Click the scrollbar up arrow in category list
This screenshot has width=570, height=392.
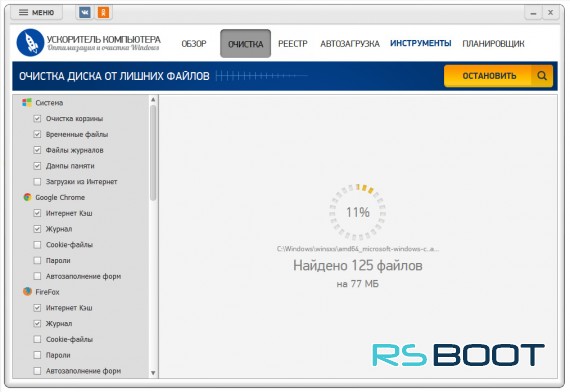tap(153, 99)
